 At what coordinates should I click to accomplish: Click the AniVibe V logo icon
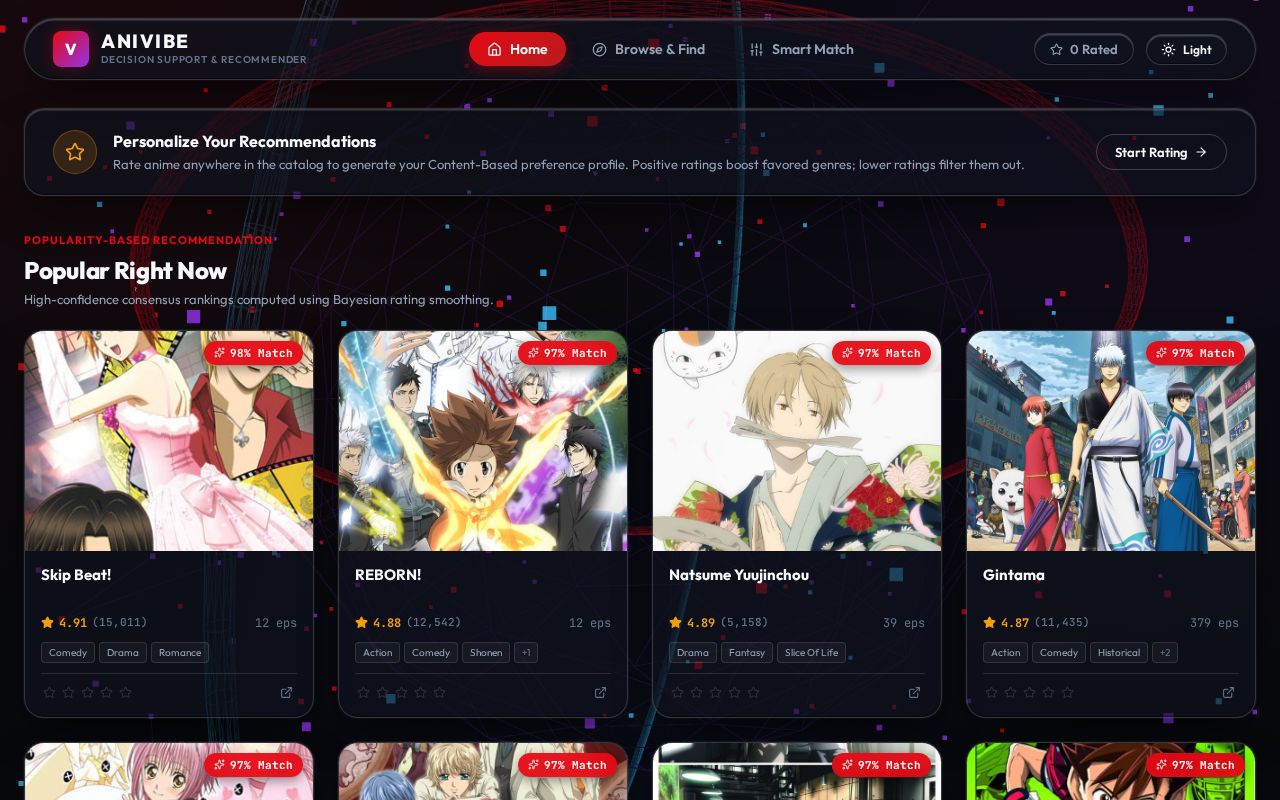pos(71,49)
